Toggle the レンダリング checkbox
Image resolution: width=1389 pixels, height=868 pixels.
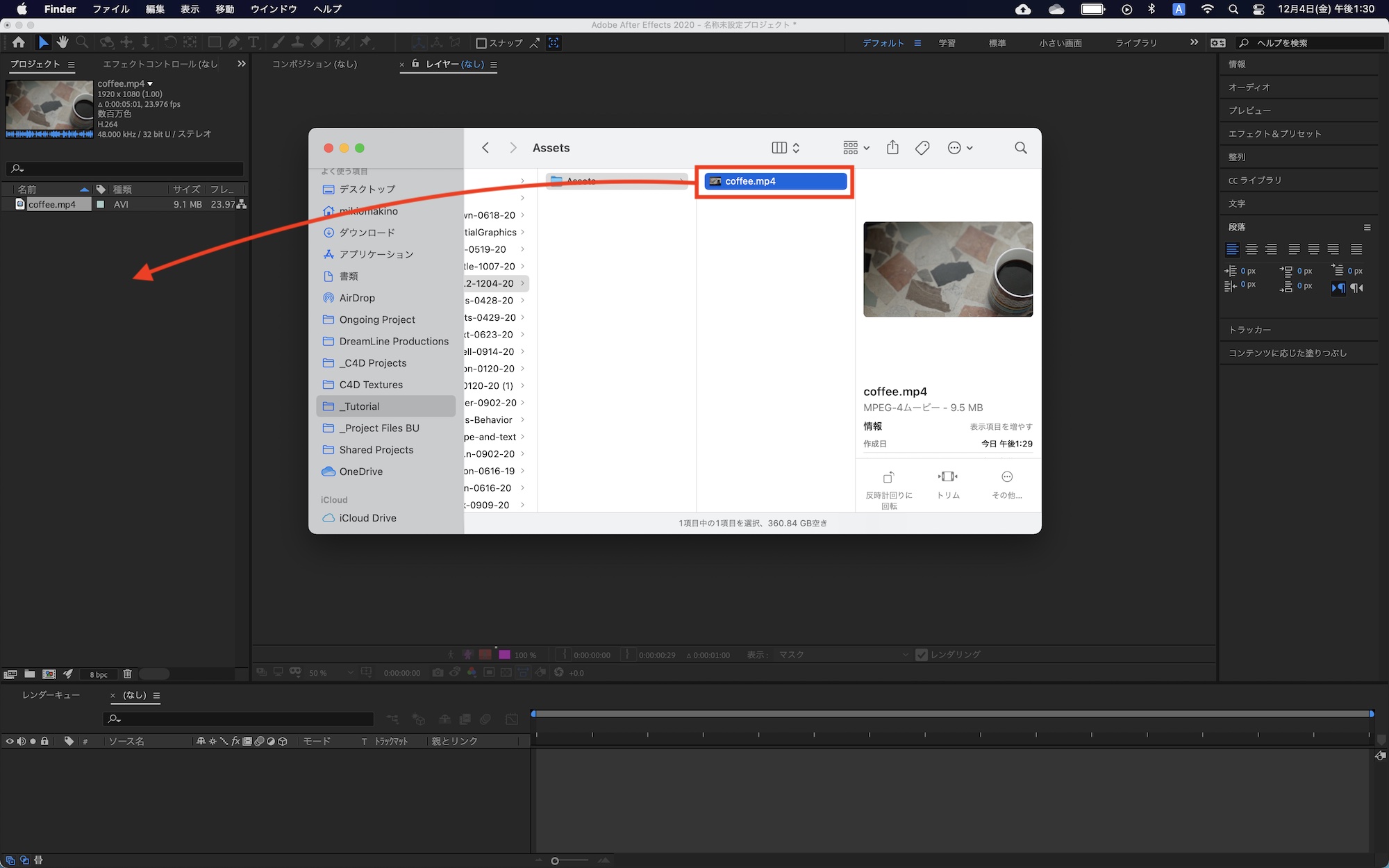tap(922, 654)
